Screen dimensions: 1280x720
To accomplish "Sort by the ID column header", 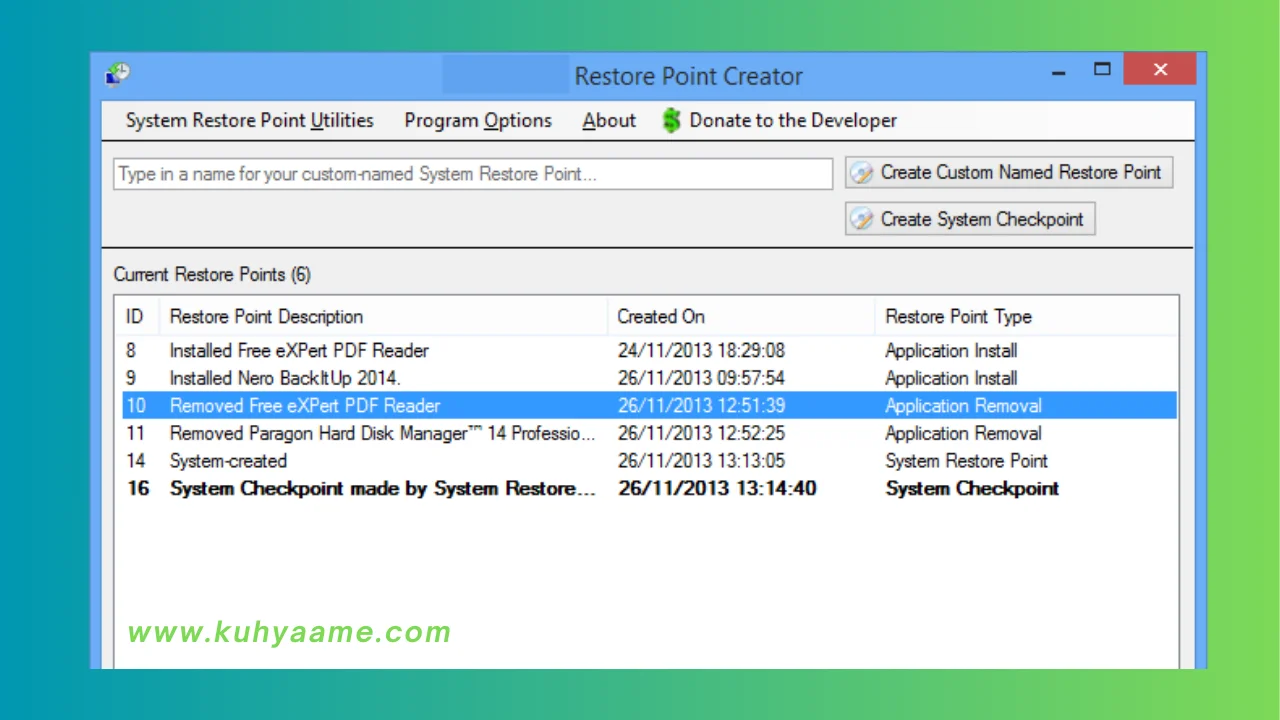I will click(135, 317).
